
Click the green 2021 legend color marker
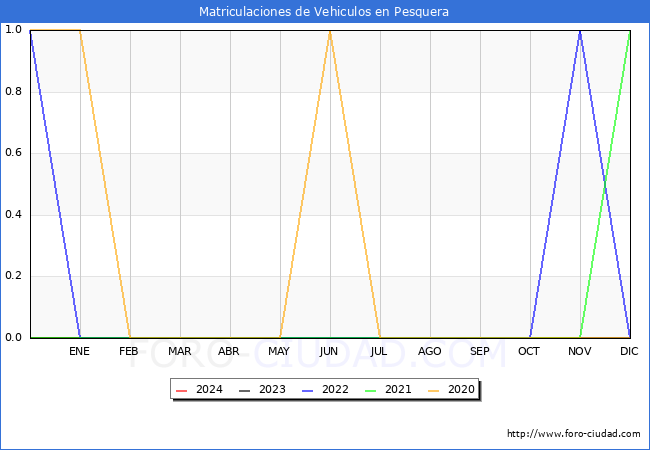point(371,391)
